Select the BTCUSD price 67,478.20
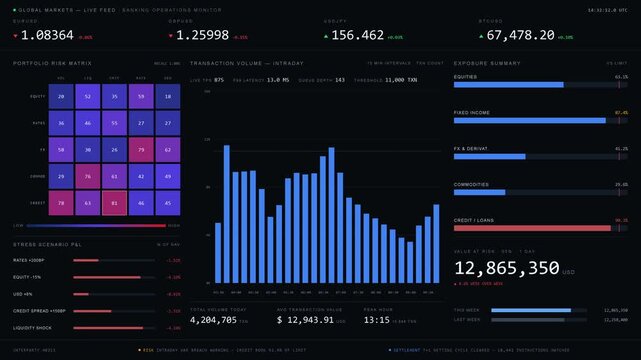641x360 pixels. 520,36
